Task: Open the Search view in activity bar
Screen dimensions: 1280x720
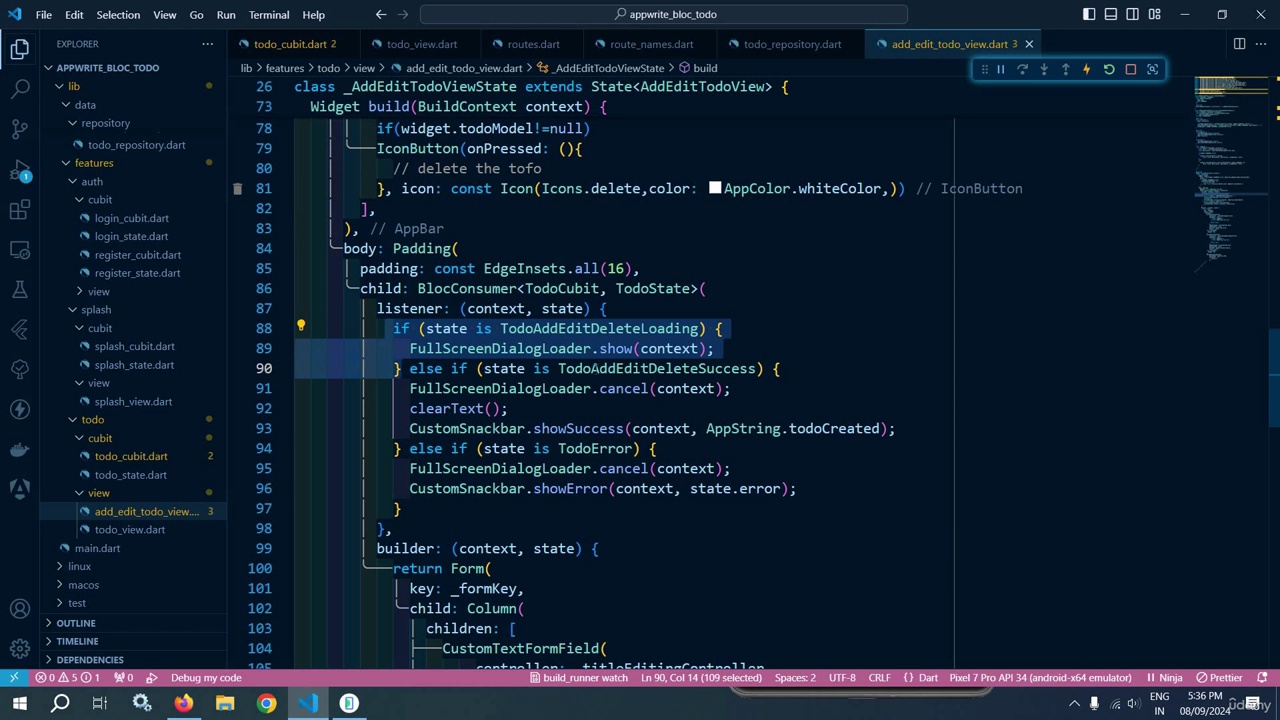Action: pos(20,89)
